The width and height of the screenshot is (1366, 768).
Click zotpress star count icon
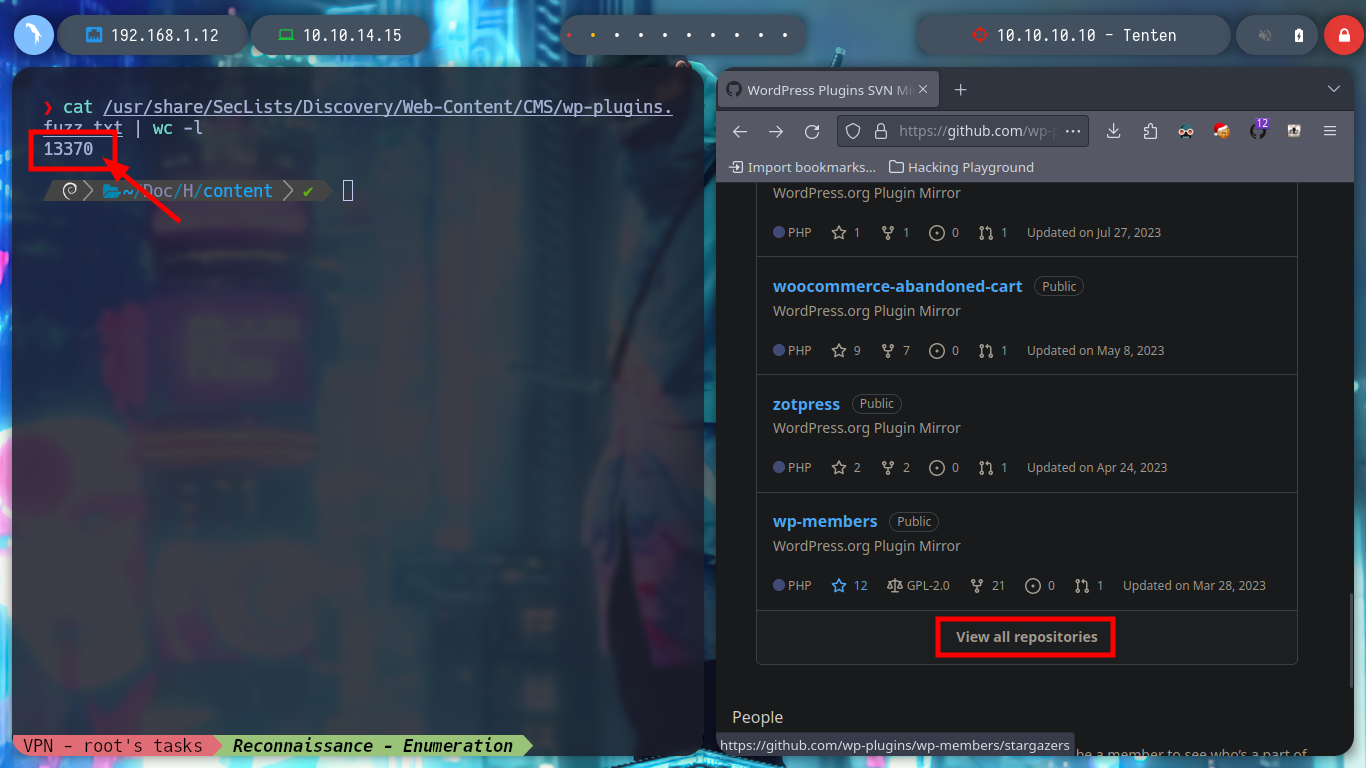point(839,468)
